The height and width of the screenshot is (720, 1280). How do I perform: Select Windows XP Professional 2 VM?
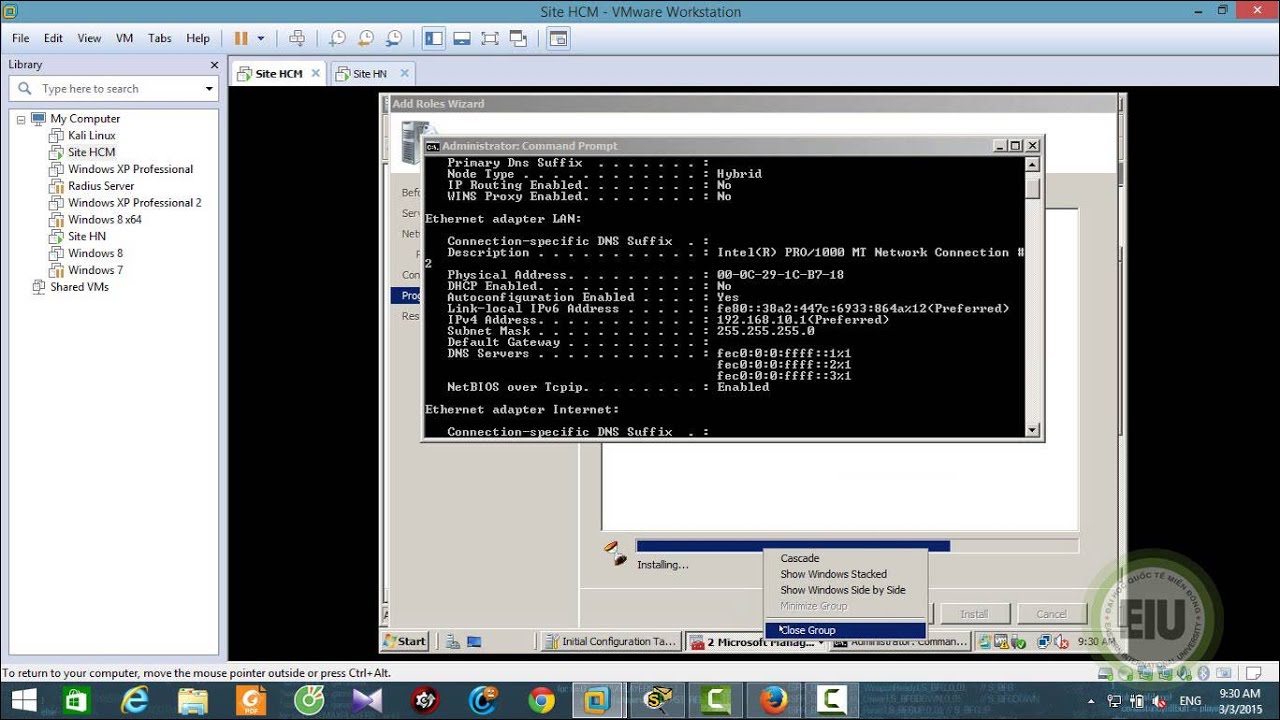point(134,203)
